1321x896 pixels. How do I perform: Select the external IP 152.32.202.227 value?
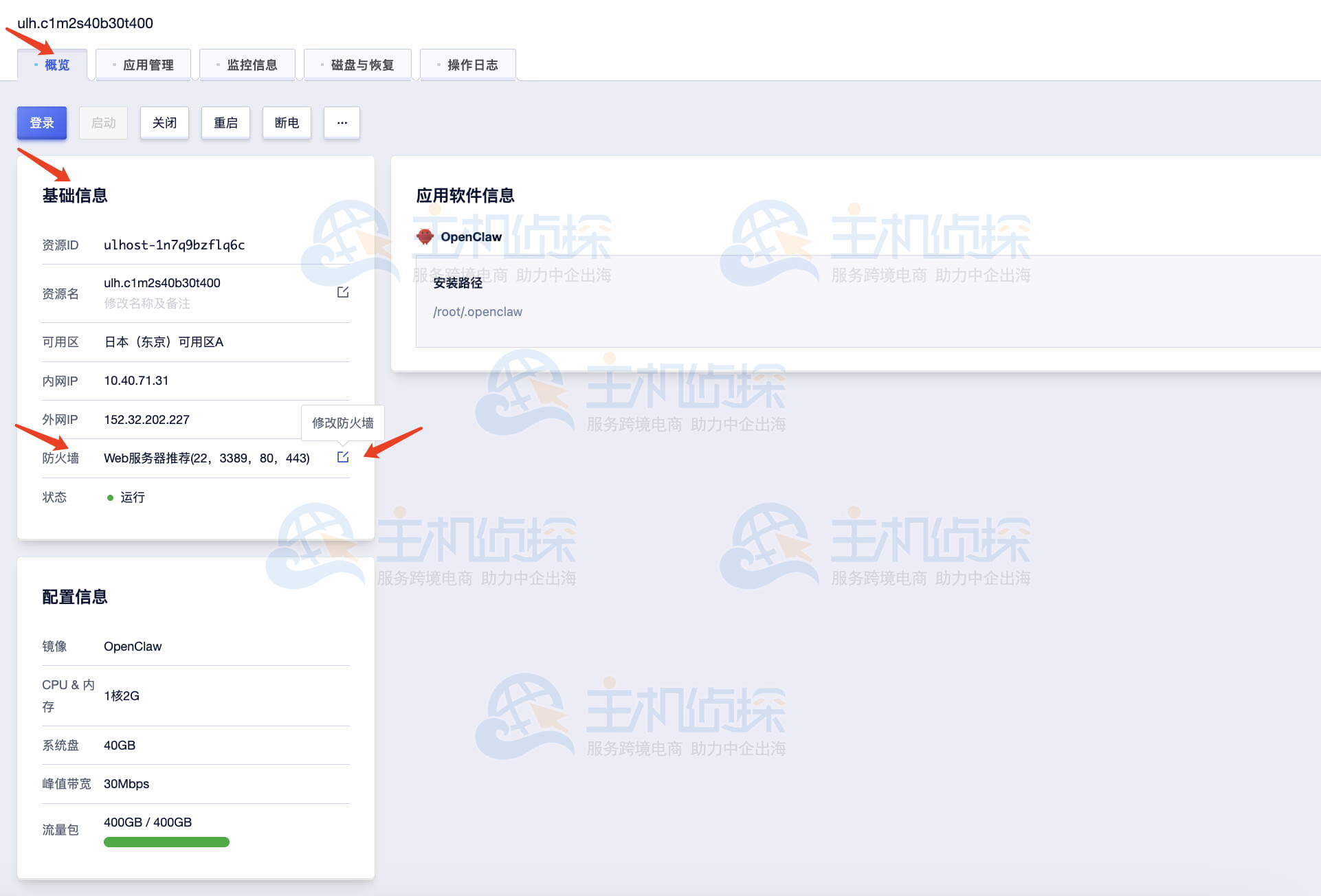[146, 419]
